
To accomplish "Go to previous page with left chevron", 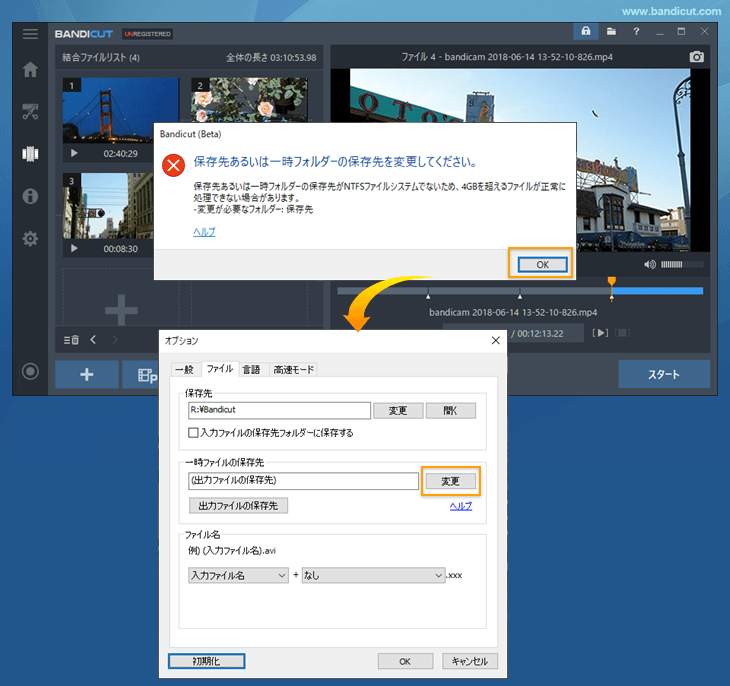I will pyautogui.click(x=93, y=340).
